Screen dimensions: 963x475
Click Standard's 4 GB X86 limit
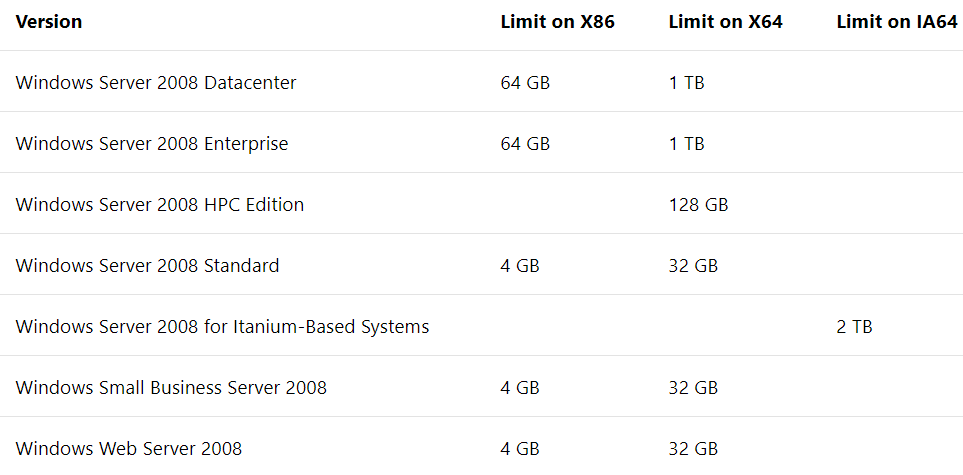coord(520,265)
